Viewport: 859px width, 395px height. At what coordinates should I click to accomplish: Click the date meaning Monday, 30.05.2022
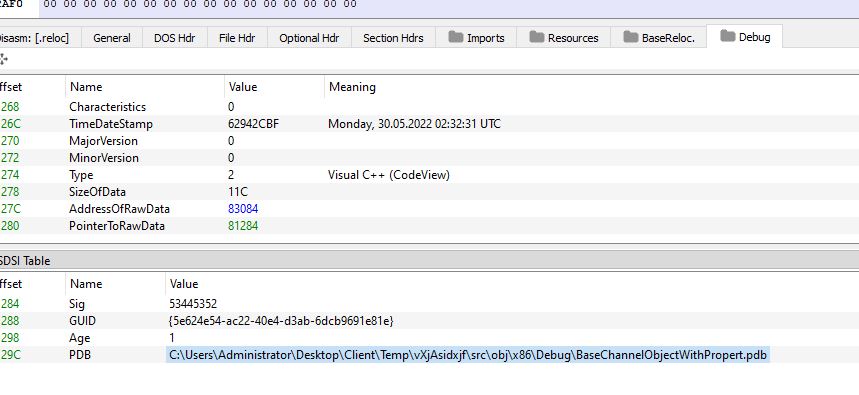point(414,124)
